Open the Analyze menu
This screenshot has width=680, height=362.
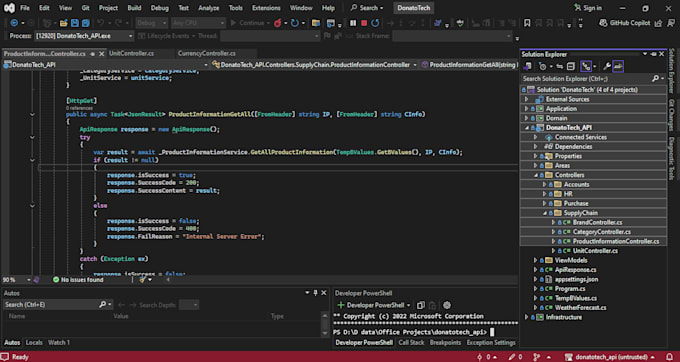[209, 8]
